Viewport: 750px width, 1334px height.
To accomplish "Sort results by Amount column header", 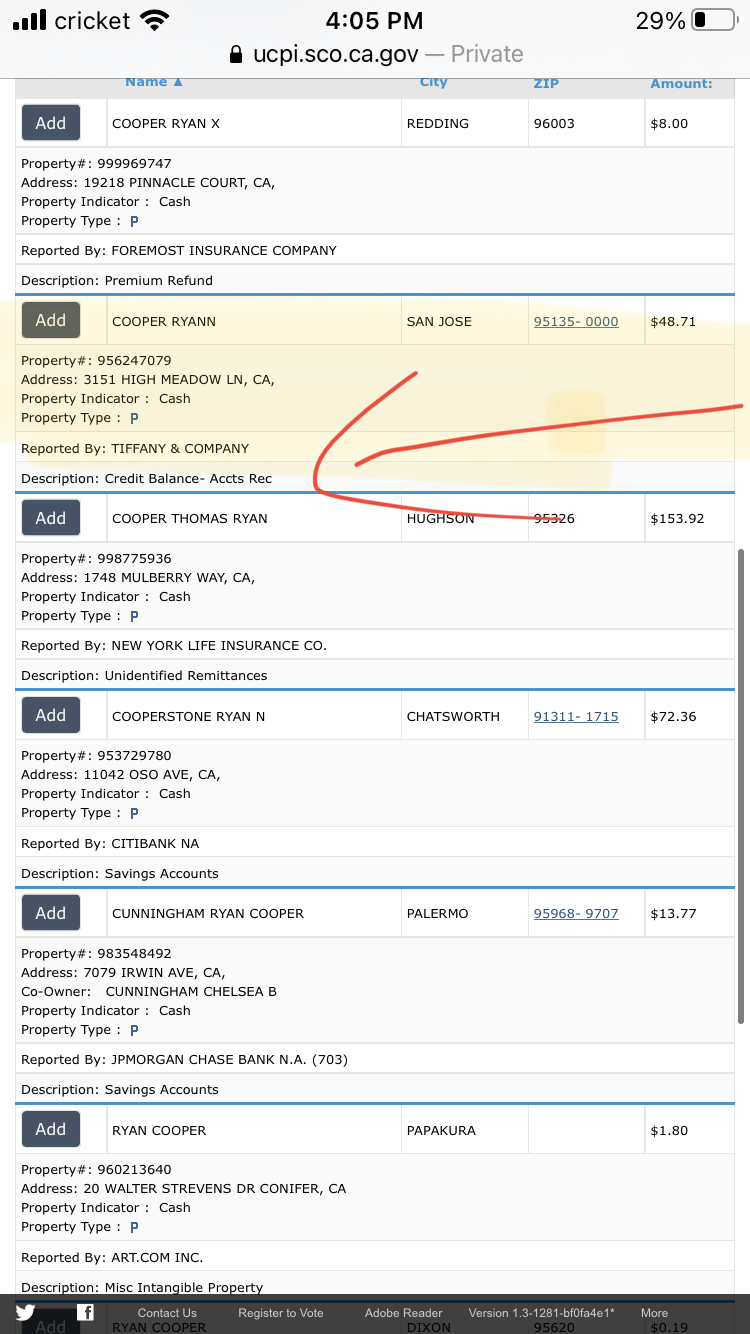I will click(x=682, y=84).
